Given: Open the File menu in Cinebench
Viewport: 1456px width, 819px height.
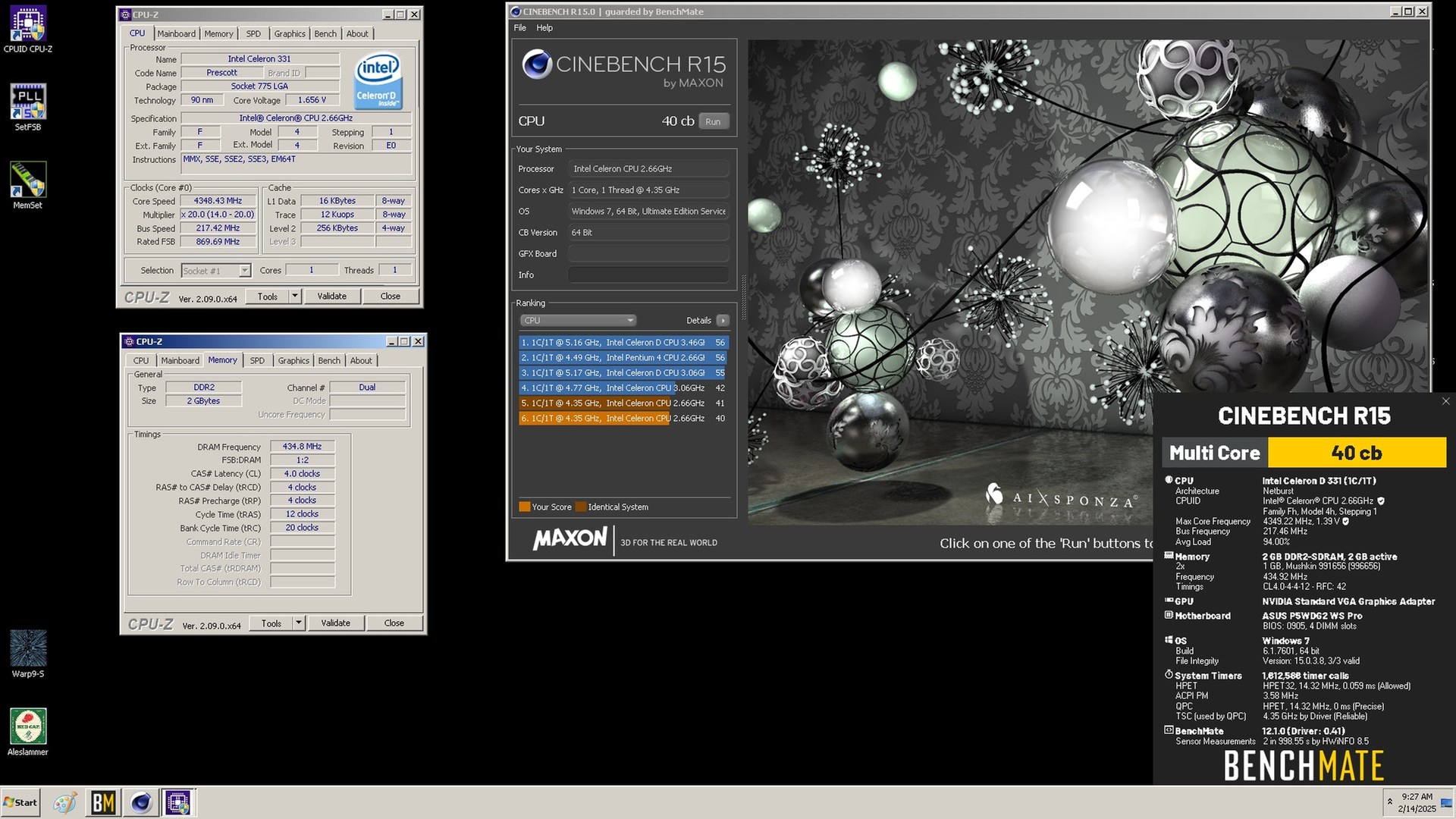Looking at the screenshot, I should (x=519, y=28).
